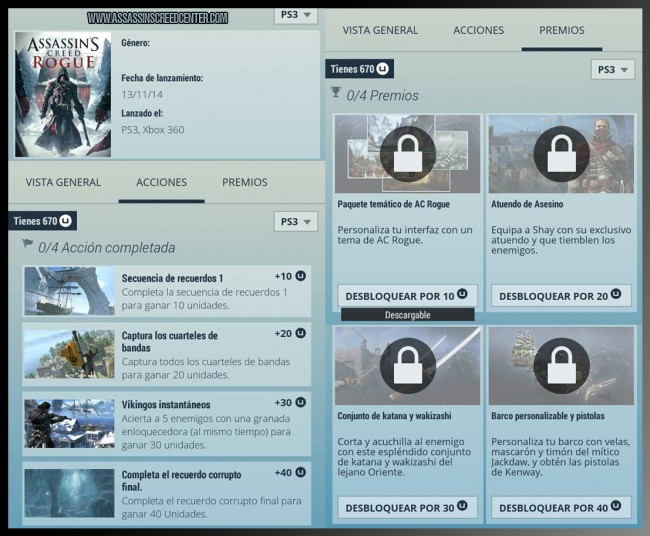
Task: Click Uplay coin icon next to +40 reward
Action: 301,472
